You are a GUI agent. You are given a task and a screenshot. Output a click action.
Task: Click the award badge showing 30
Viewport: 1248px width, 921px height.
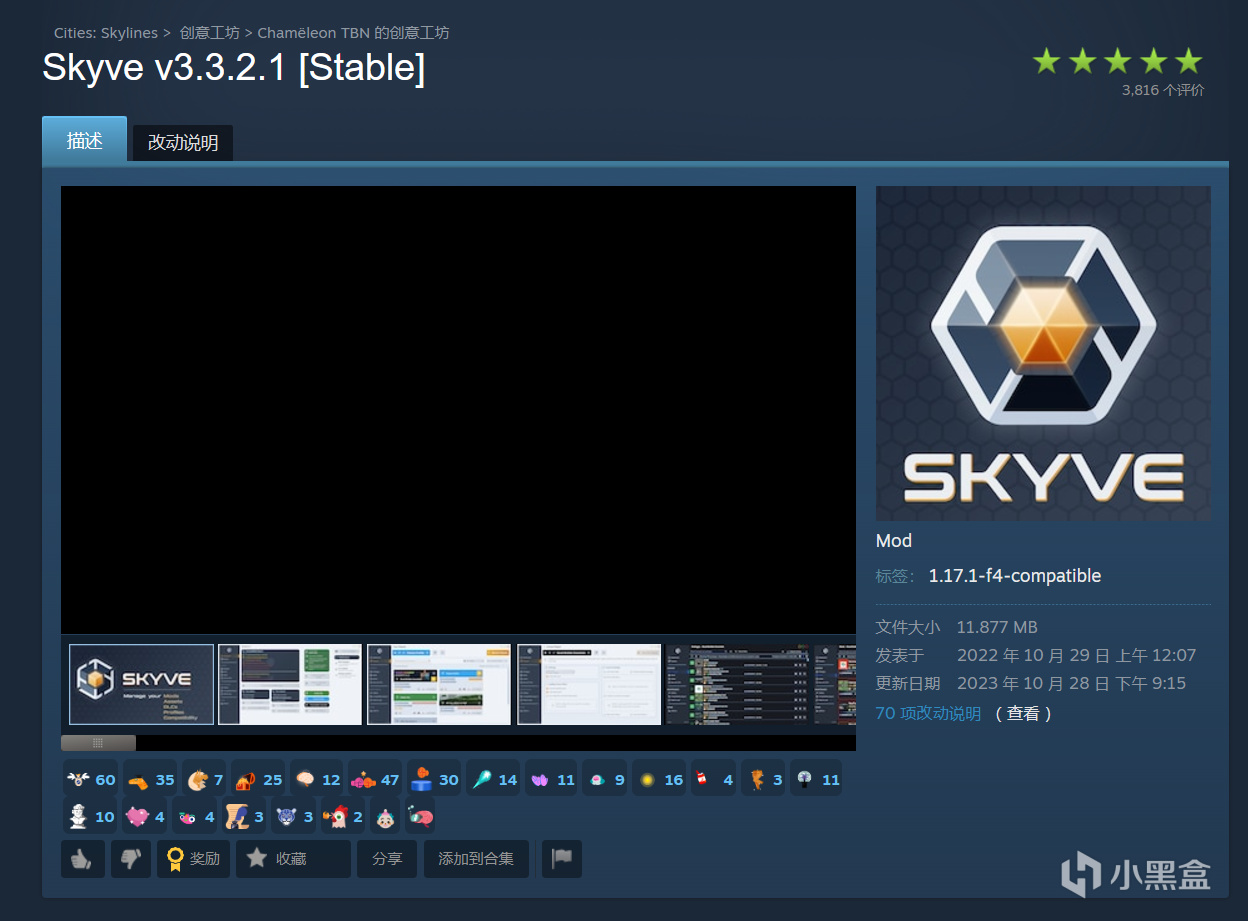tap(434, 779)
